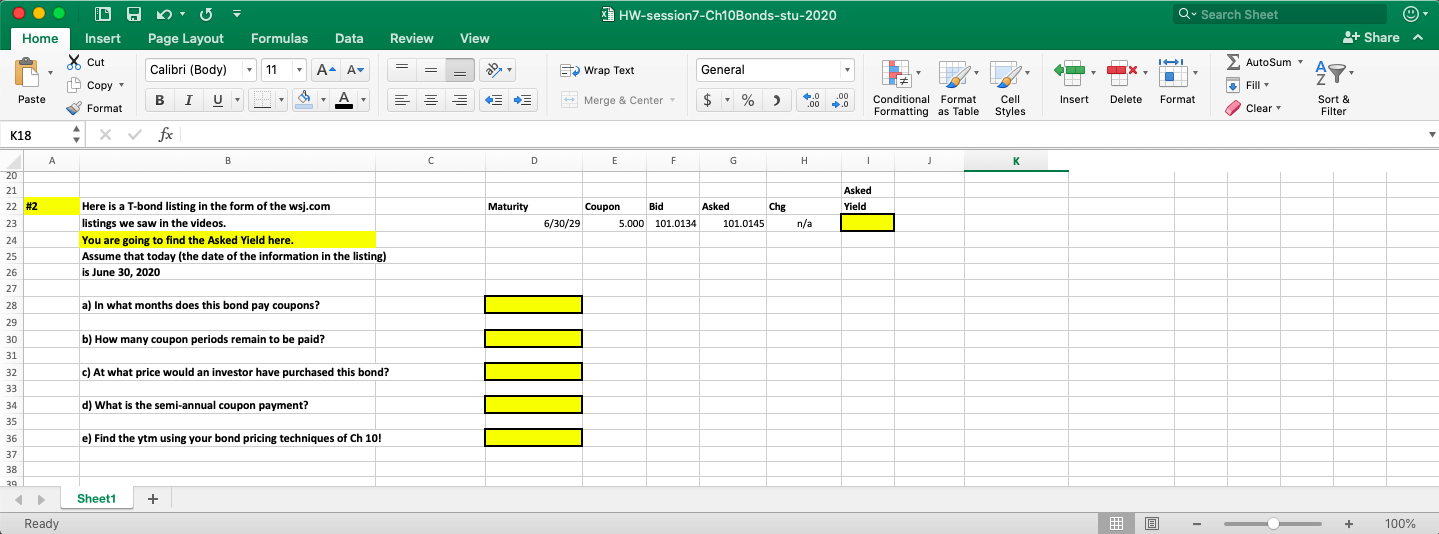This screenshot has height=534, width=1439.
Task: Switch to the View tab
Action: coord(474,38)
